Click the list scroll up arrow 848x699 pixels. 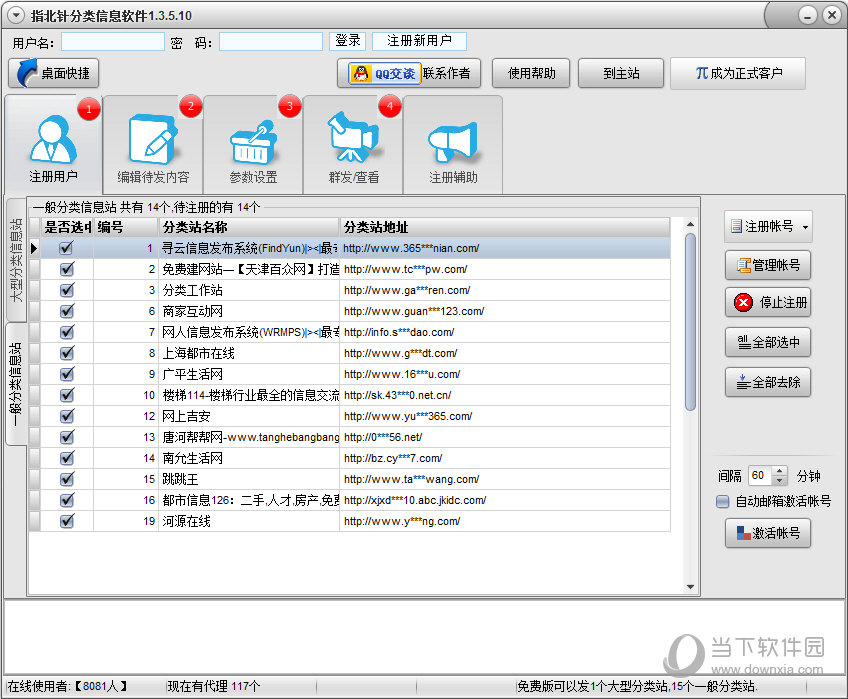pos(690,223)
